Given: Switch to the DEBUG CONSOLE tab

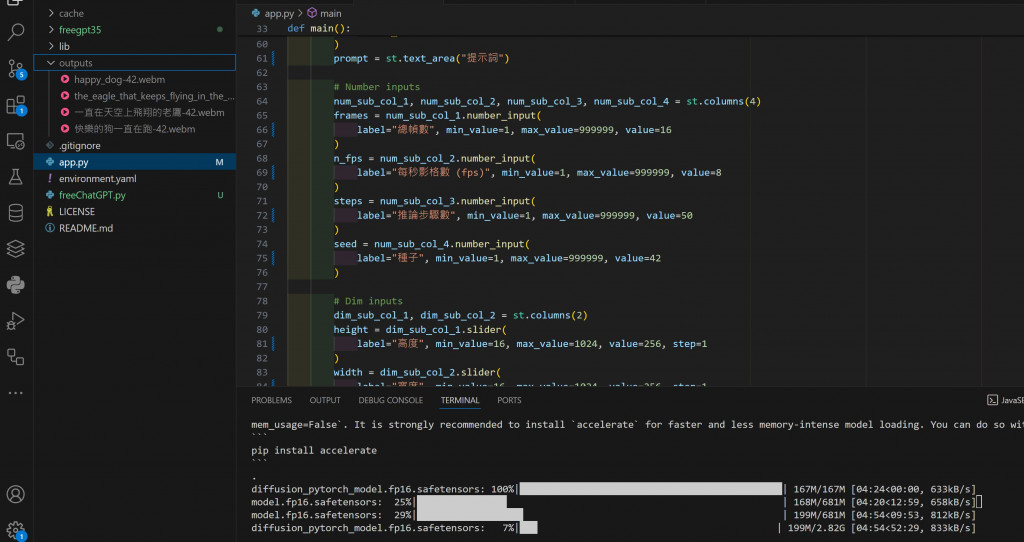Looking at the screenshot, I should click(x=391, y=400).
